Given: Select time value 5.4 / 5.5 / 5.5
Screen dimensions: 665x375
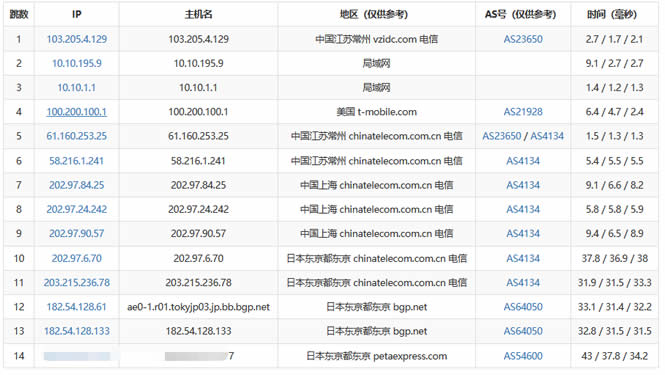Looking at the screenshot, I should pos(615,161).
